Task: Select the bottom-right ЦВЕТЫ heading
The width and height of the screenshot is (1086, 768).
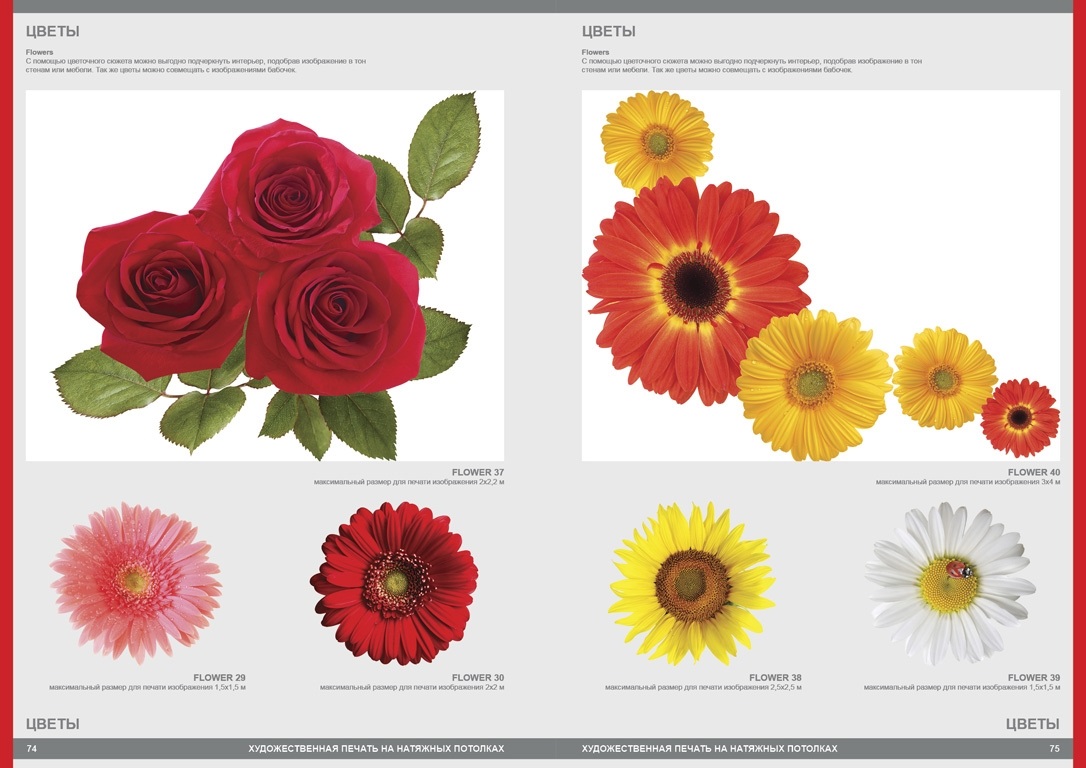Action: (x=1032, y=724)
